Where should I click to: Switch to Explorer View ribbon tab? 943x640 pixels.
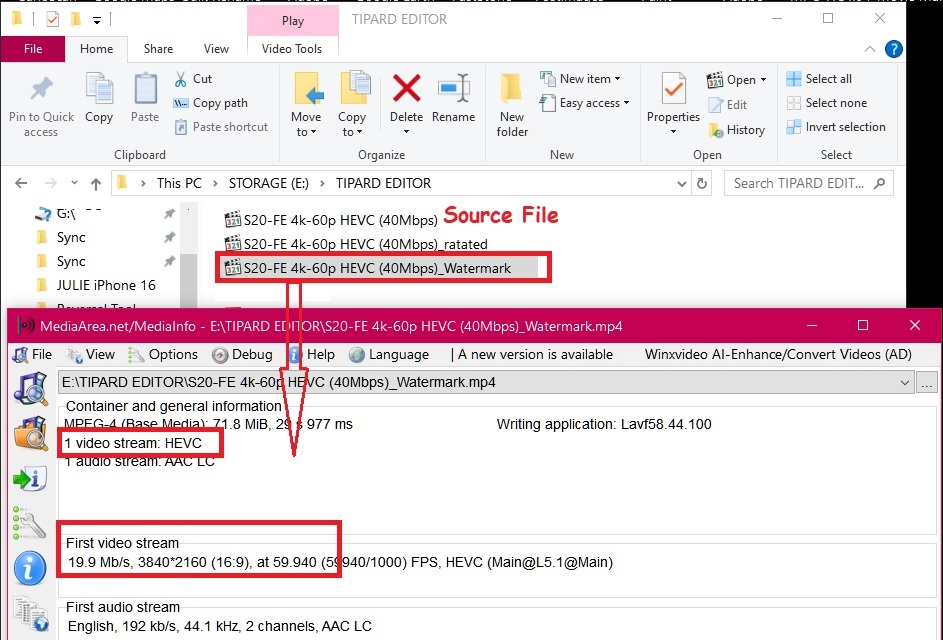[216, 49]
